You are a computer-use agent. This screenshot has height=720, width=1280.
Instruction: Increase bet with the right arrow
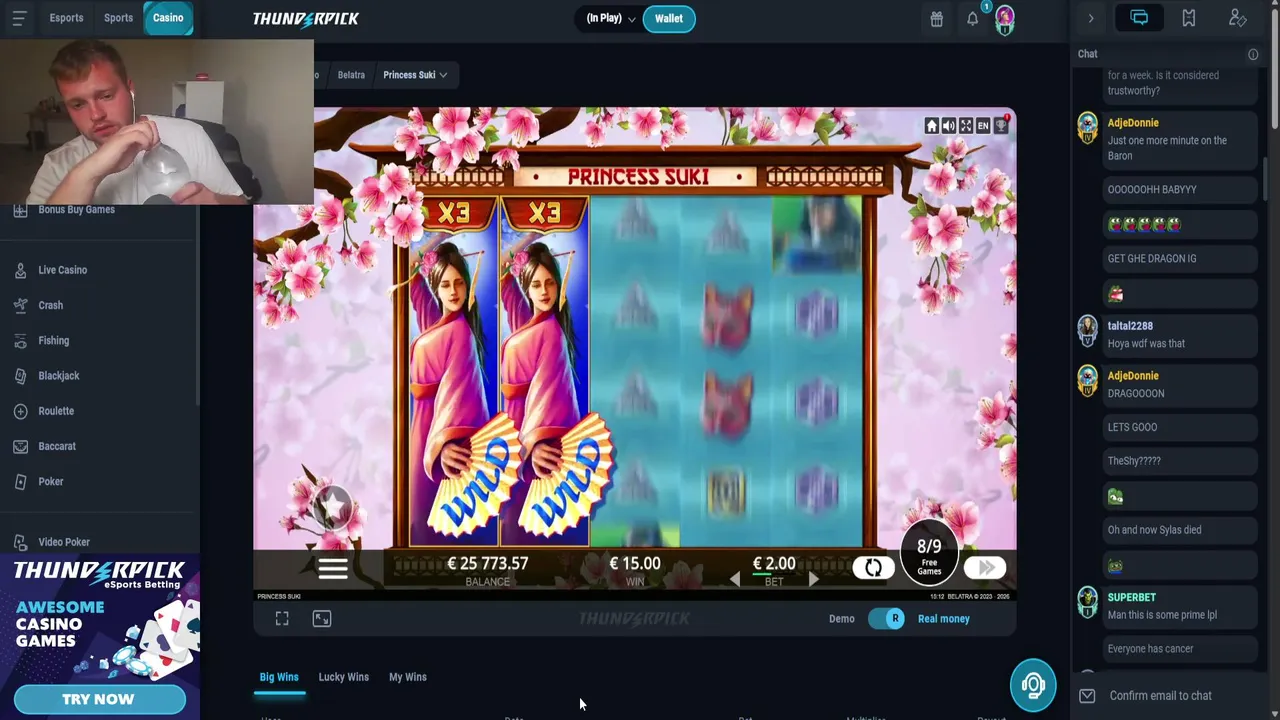pos(813,579)
